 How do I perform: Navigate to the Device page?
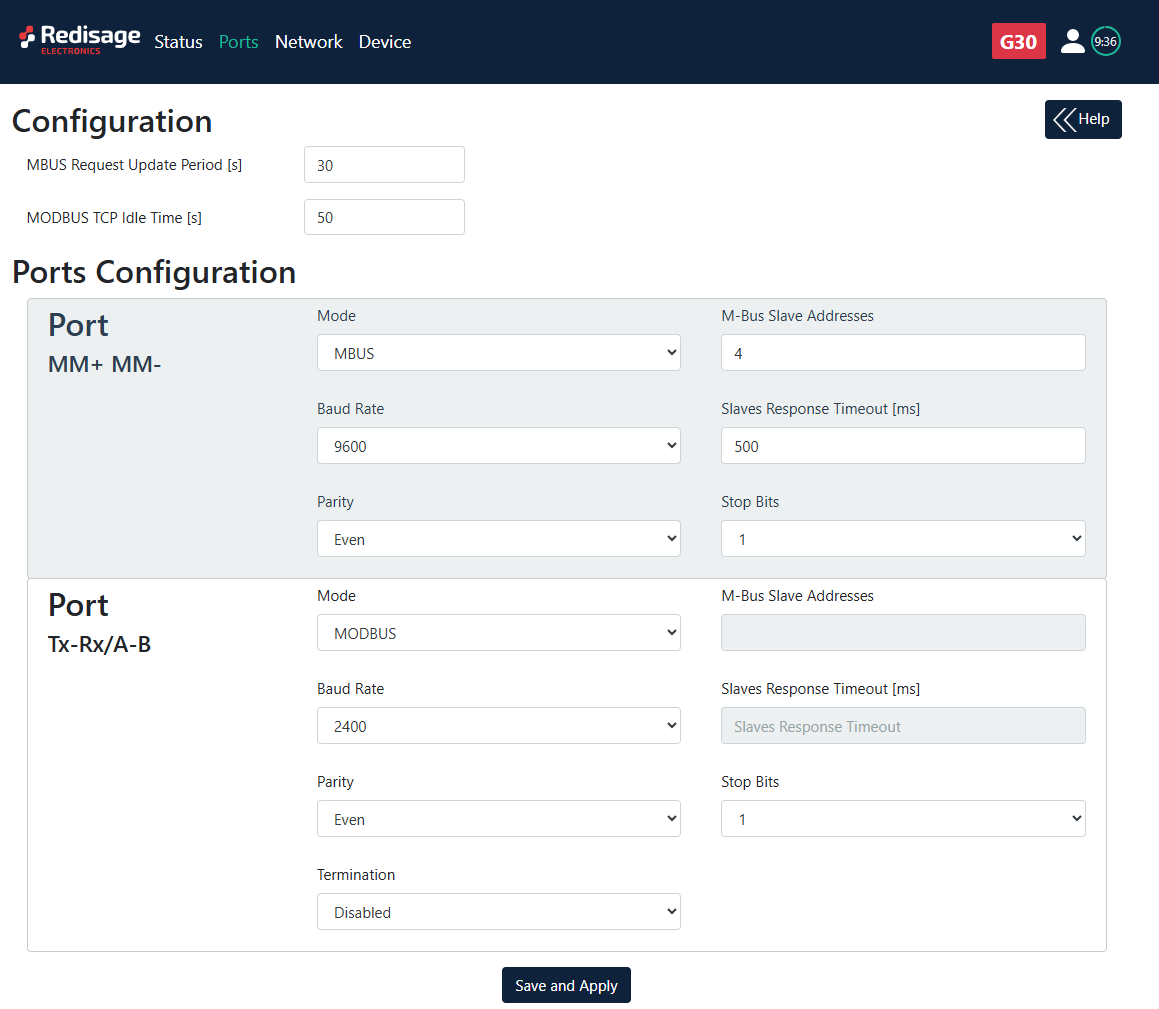coord(384,42)
